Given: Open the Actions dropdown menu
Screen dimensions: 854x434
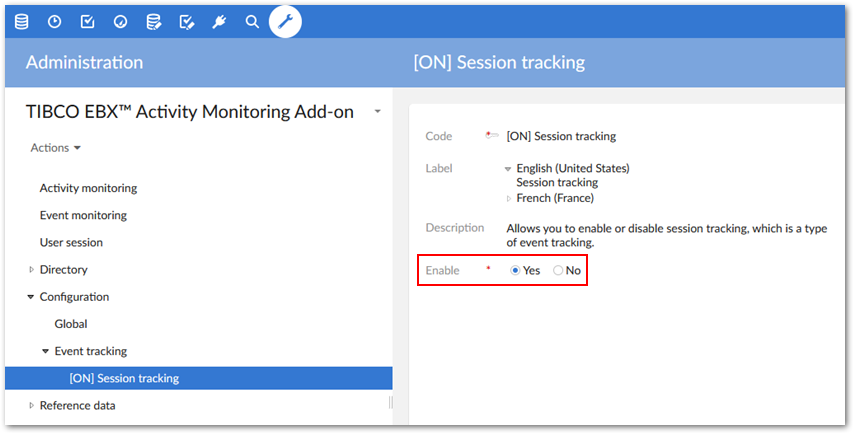Looking at the screenshot, I should tap(56, 148).
